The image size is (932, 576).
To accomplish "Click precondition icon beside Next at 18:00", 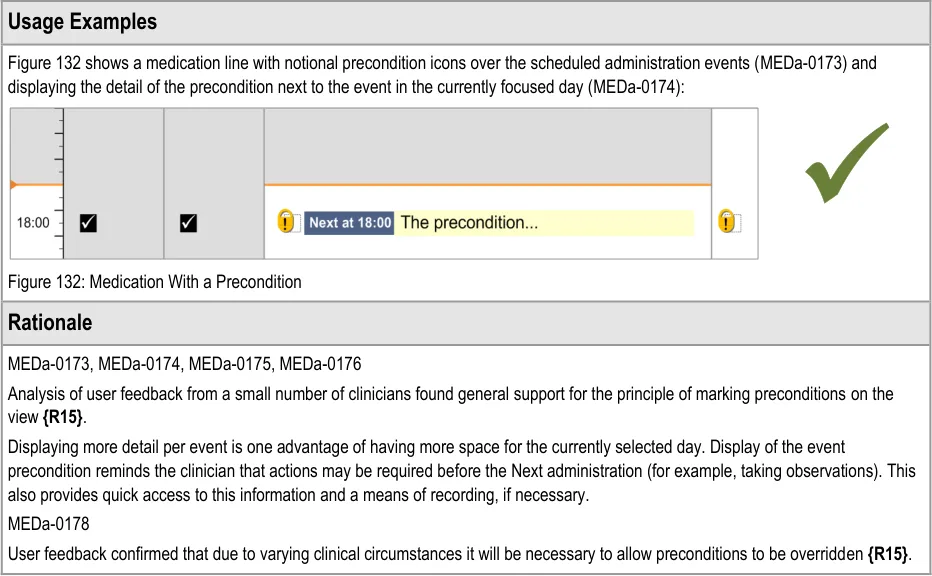I will (x=288, y=222).
